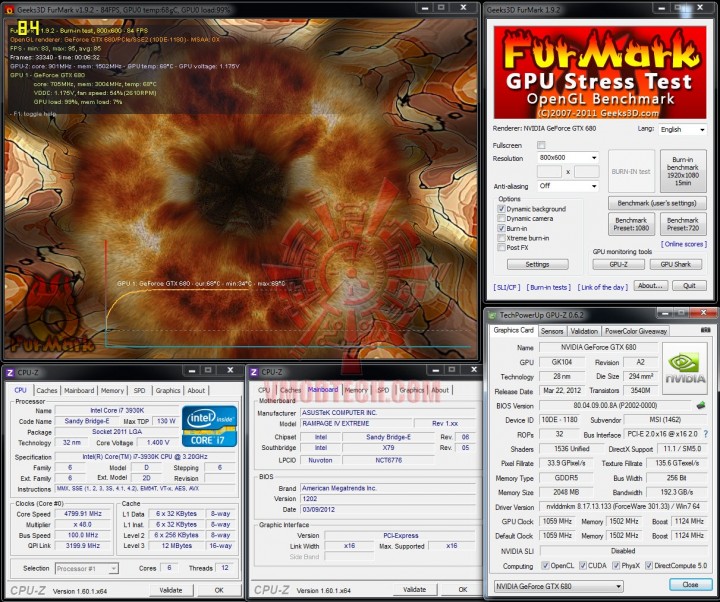Open Memory tab in CPU-Z CPU window
This screenshot has width=720, height=602.
point(112,390)
